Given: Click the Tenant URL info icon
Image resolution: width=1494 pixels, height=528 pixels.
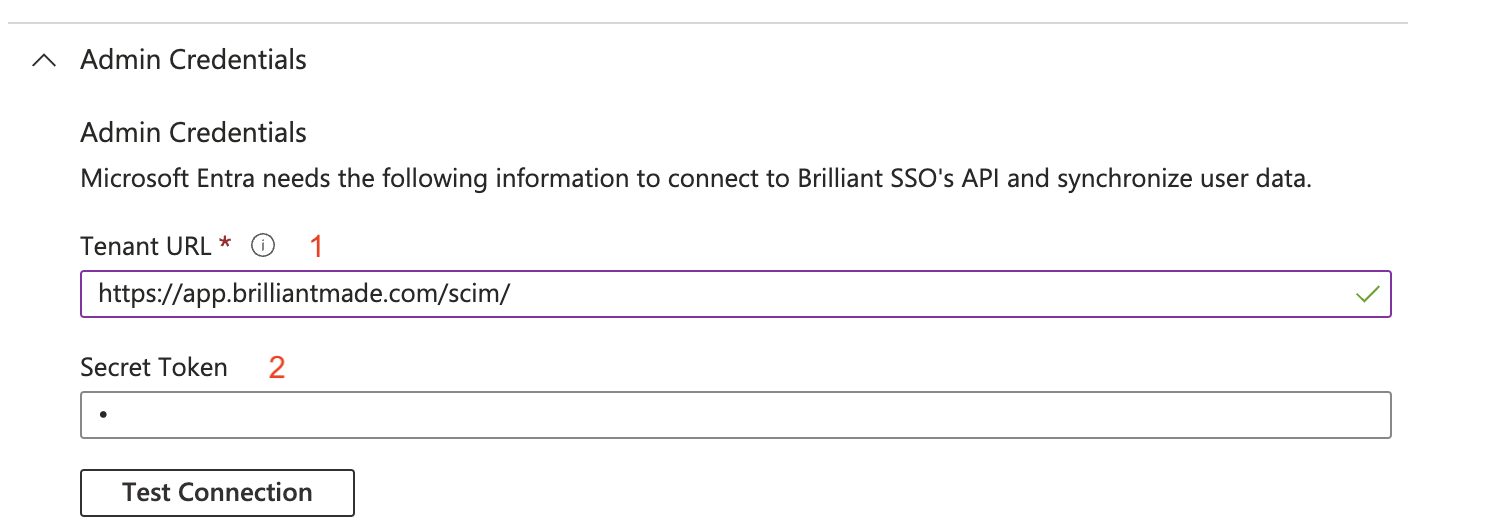Looking at the screenshot, I should (262, 244).
